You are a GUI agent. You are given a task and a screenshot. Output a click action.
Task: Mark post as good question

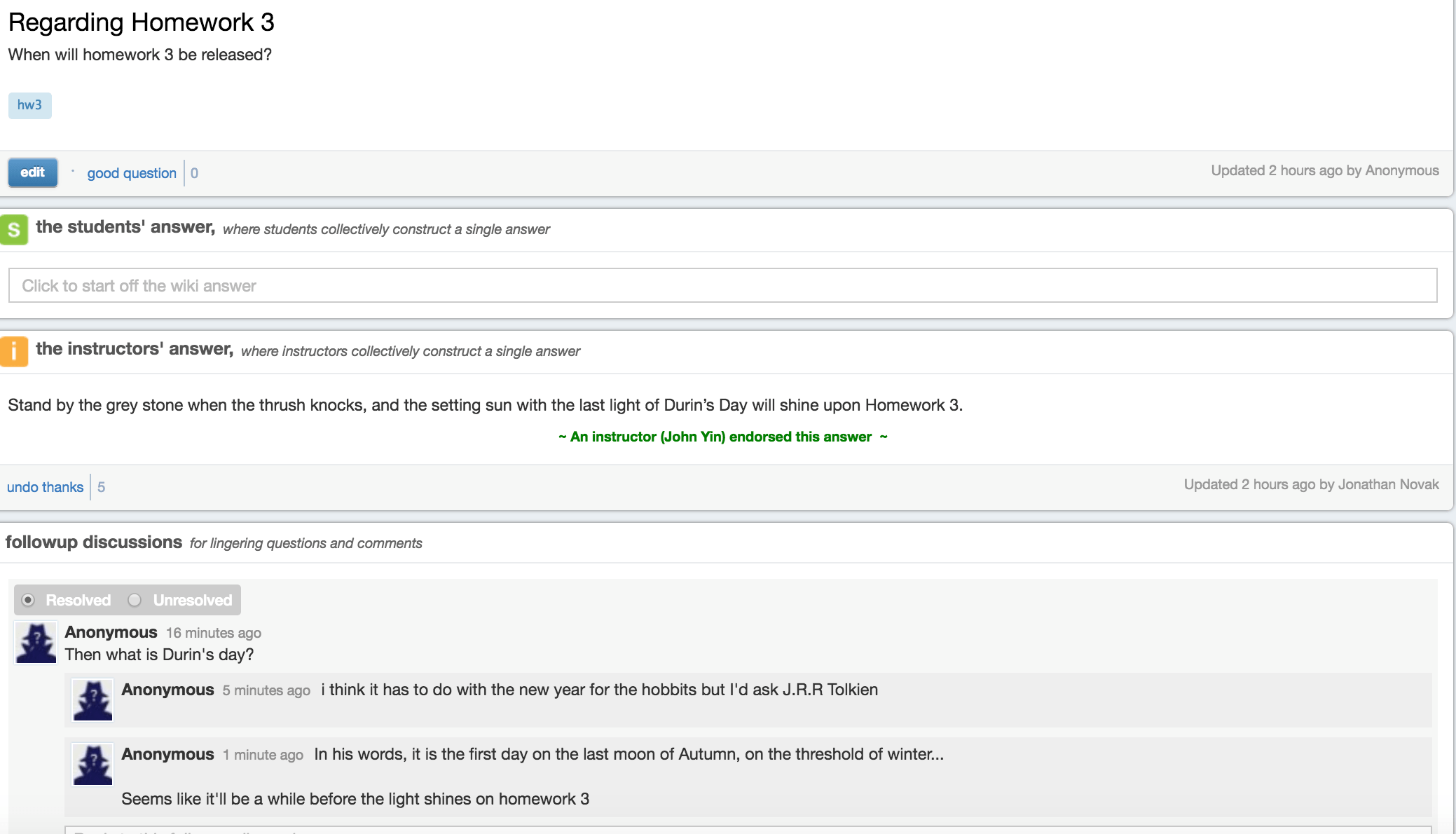coord(132,173)
